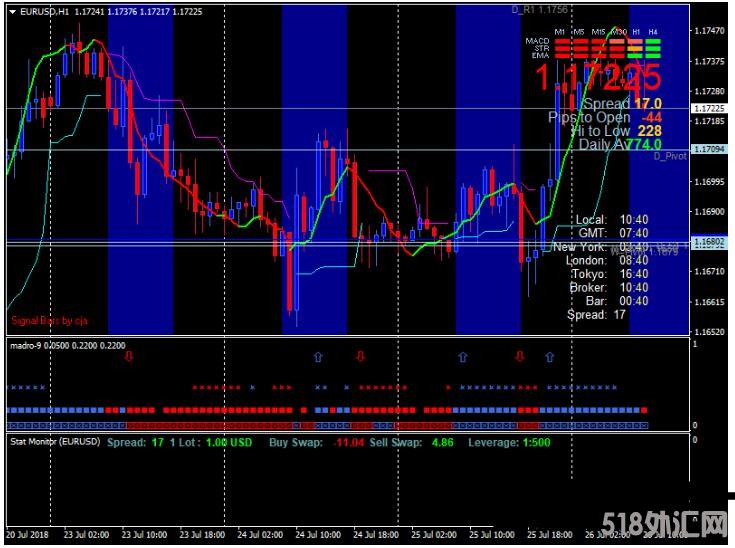Click the current price tag 1.17225 on price axis
735x548 pixels.
(709, 108)
